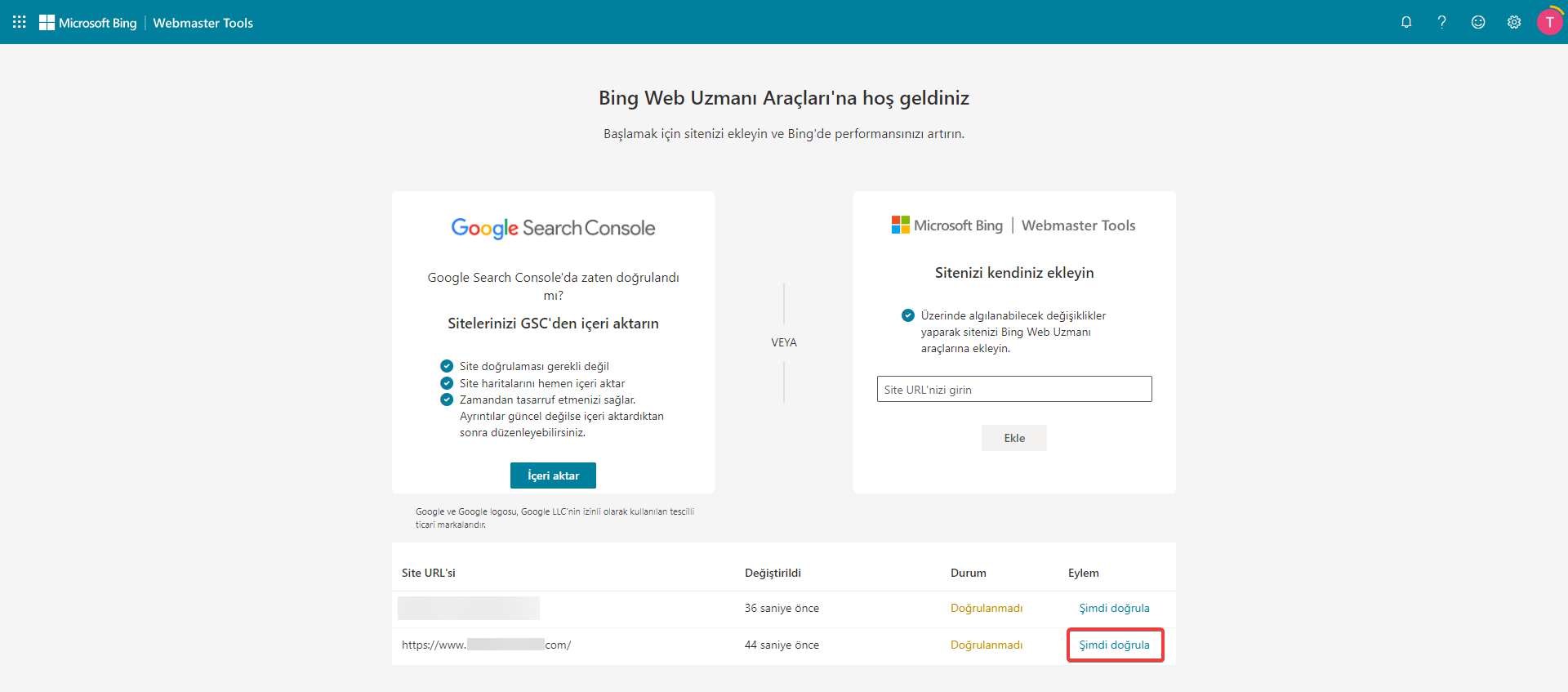Open the notifications bell

coord(1406,22)
